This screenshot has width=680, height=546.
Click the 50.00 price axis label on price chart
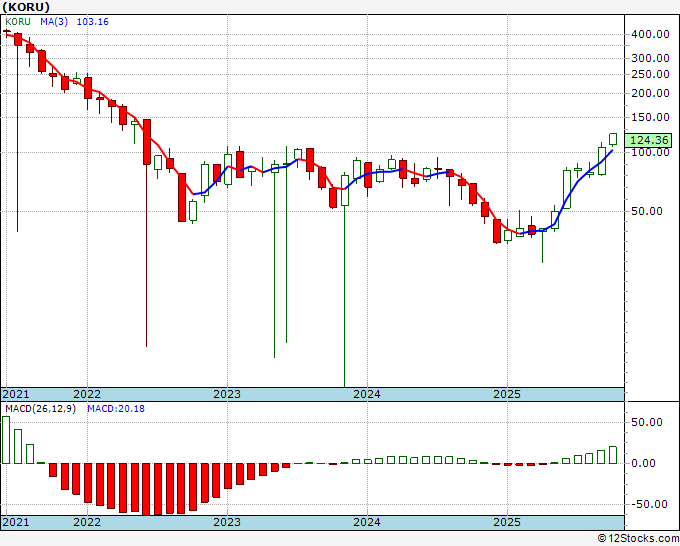[x=646, y=211]
